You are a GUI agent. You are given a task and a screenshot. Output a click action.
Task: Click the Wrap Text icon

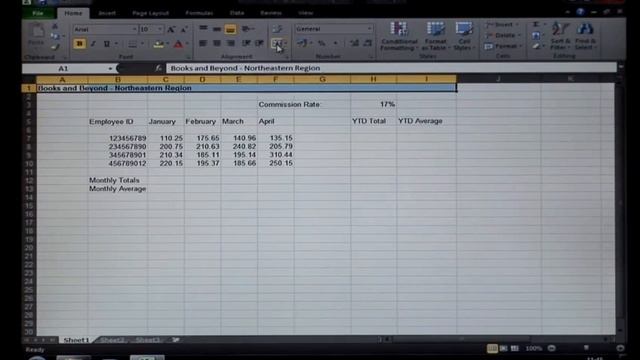[278, 29]
